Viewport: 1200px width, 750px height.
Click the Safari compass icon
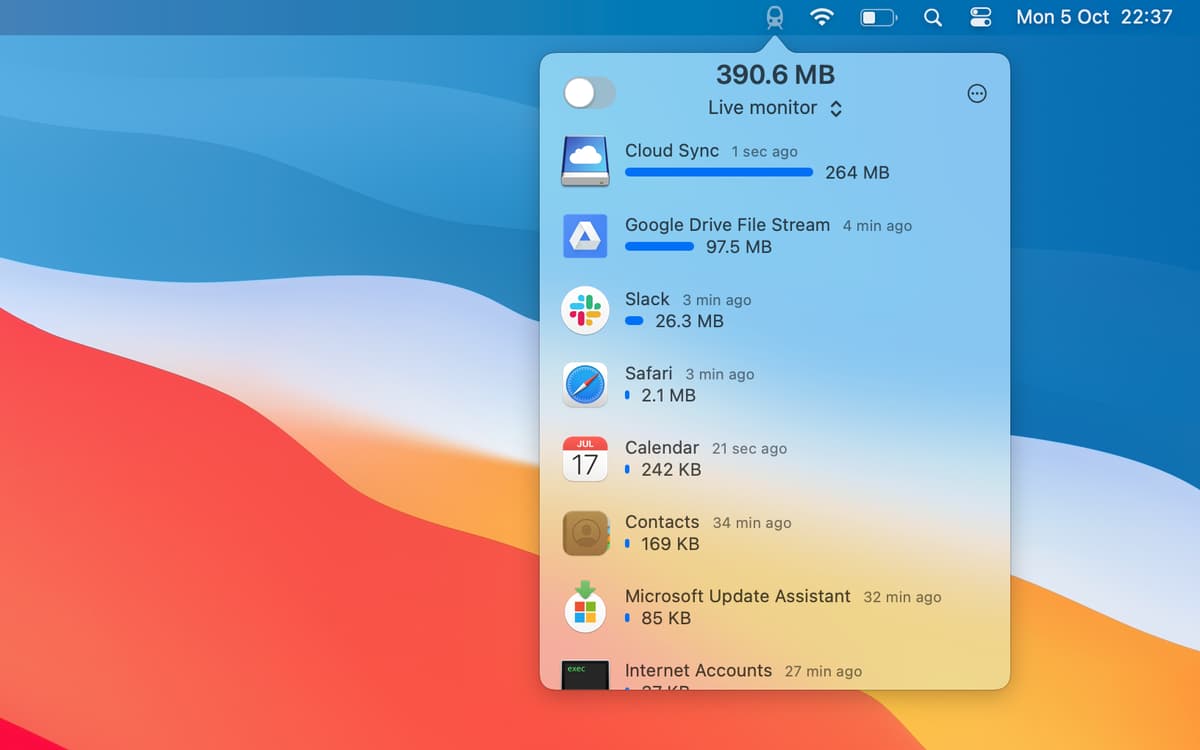(x=585, y=385)
